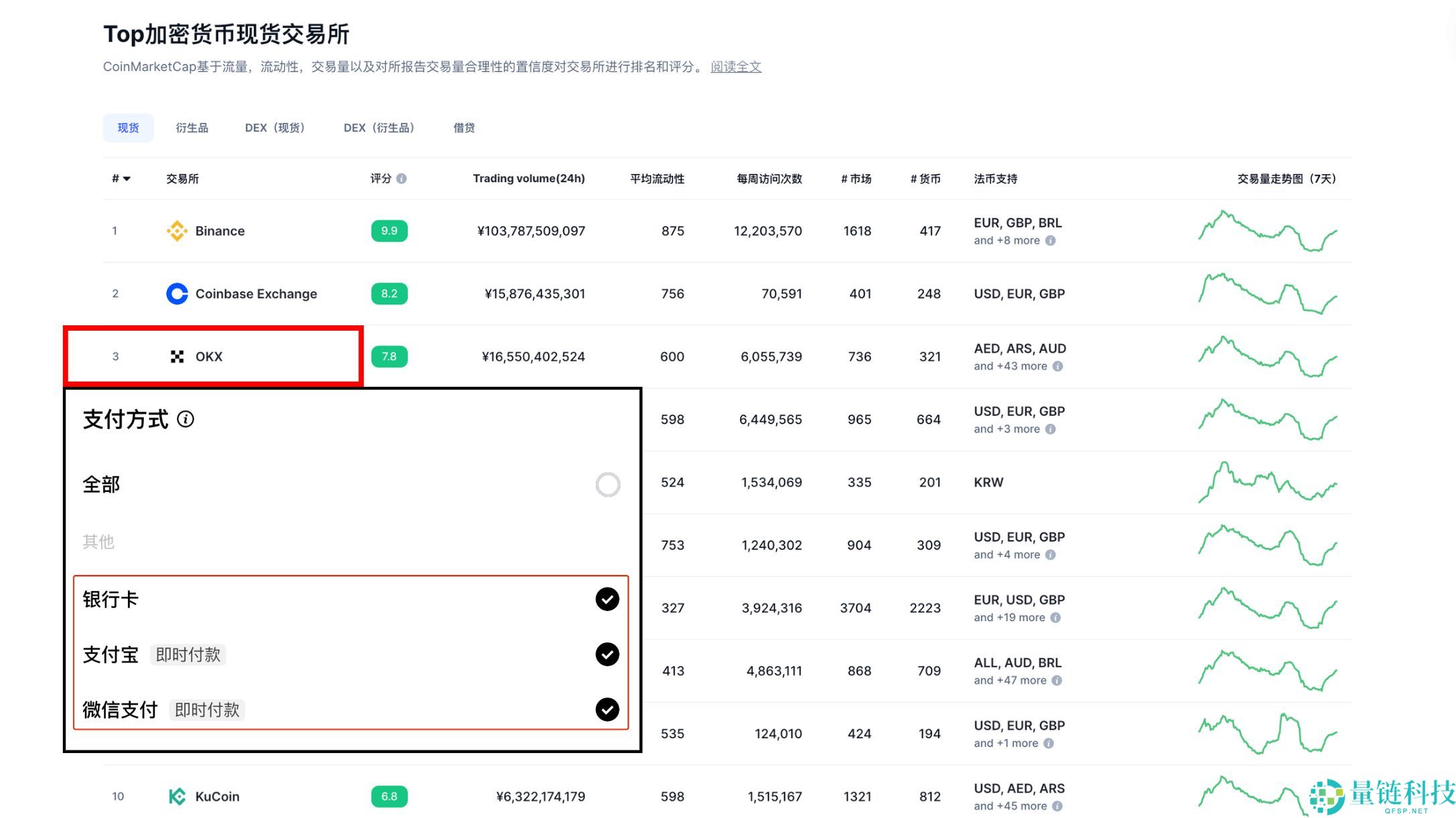Image resolution: width=1456 pixels, height=818 pixels.
Task: Click info icon next to 'and +43 more'
Action: 1058,367
